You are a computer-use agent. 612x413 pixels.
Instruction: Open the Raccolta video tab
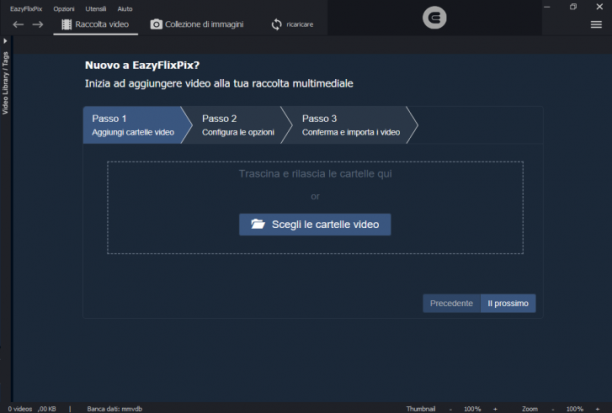click(x=95, y=24)
